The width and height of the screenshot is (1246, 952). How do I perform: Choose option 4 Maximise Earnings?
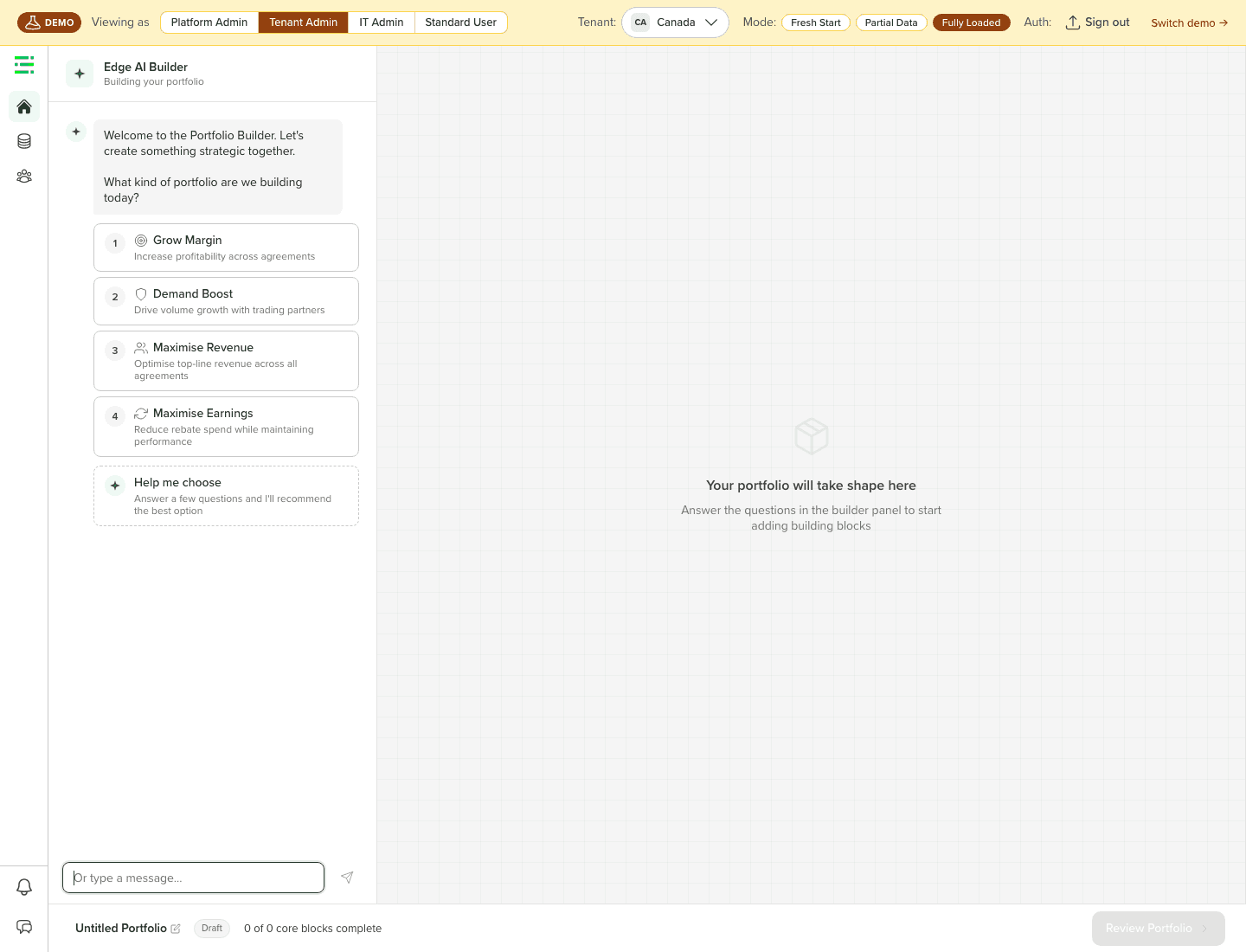pyautogui.click(x=226, y=427)
